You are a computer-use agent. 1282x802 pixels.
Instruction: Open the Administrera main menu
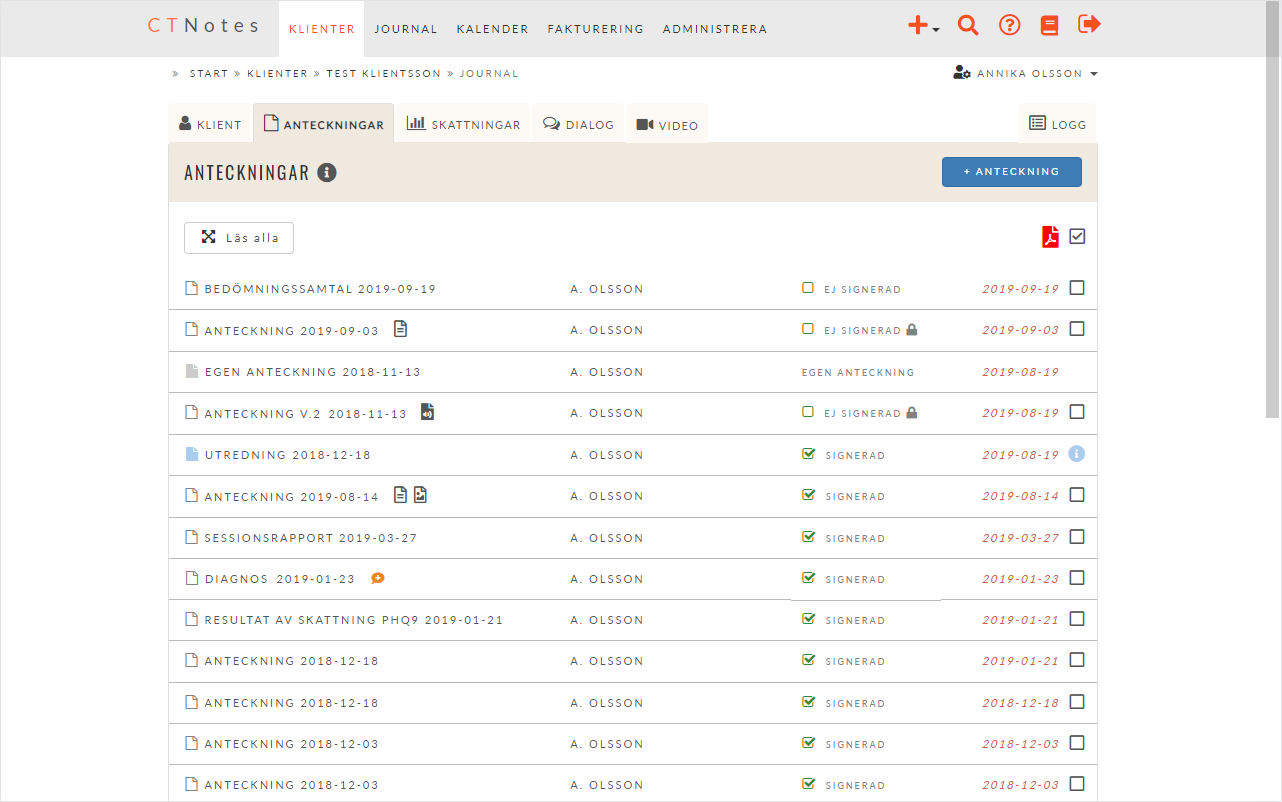point(715,29)
